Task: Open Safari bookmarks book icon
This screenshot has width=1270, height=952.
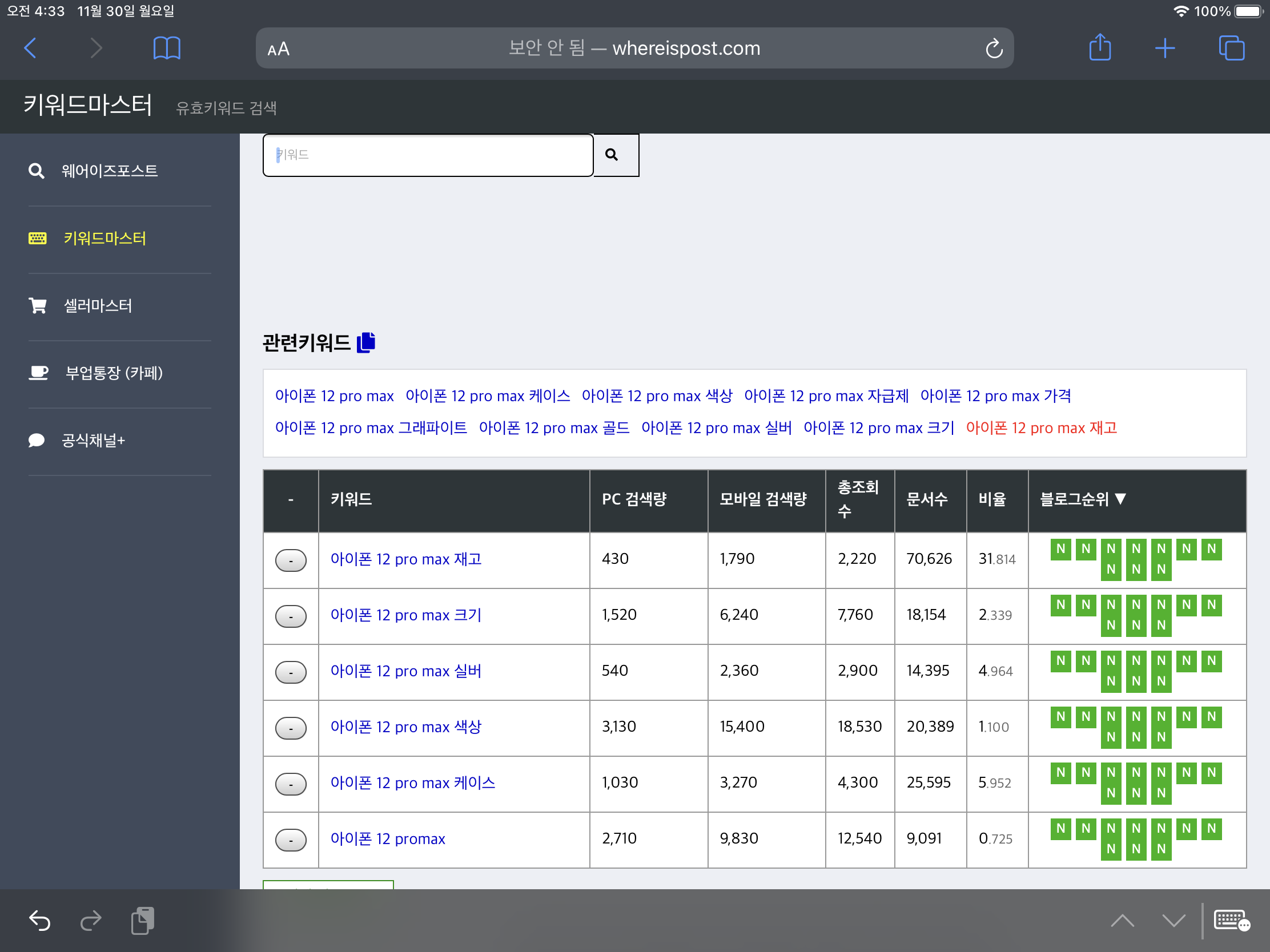Action: tap(167, 48)
